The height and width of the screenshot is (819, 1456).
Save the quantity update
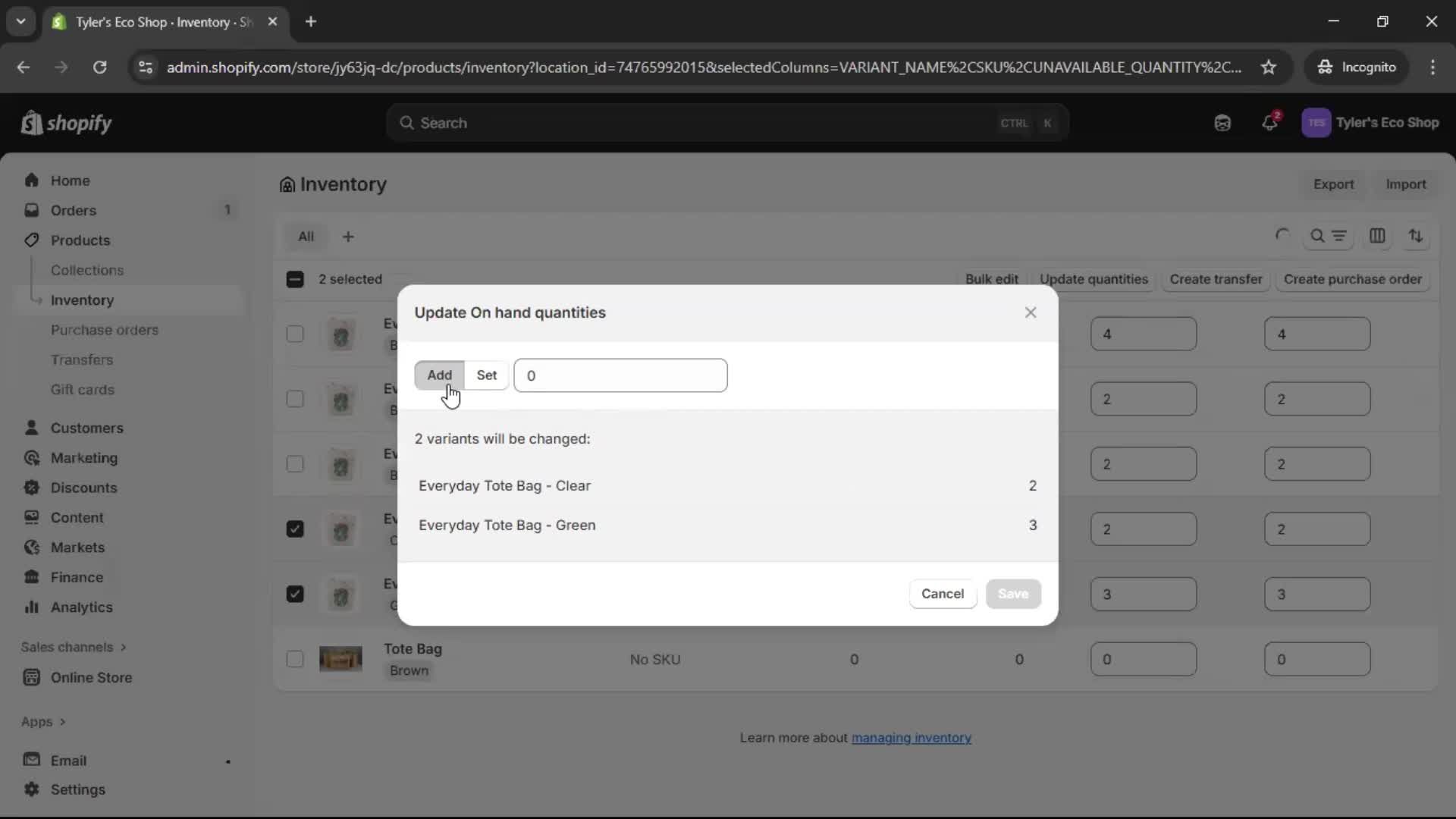pyautogui.click(x=1013, y=594)
